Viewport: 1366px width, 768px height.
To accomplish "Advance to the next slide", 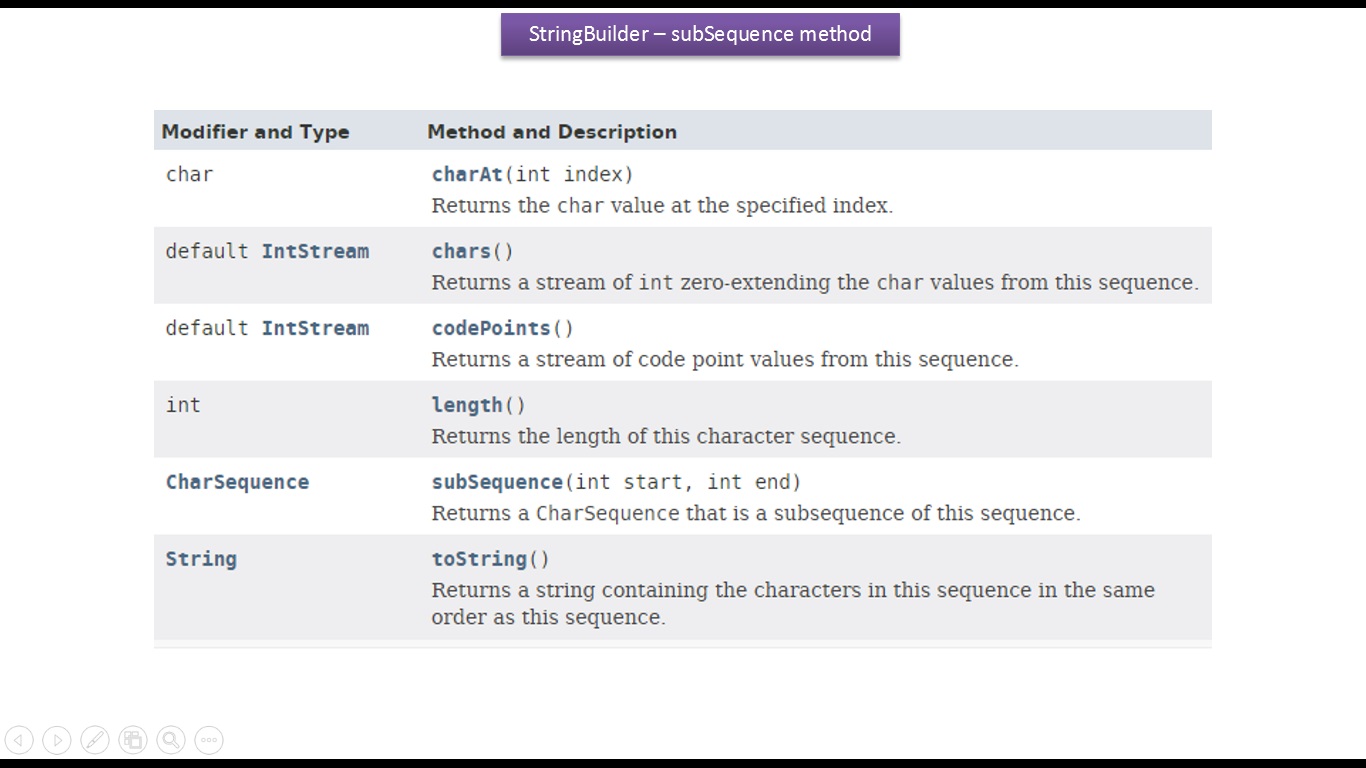I will [57, 740].
